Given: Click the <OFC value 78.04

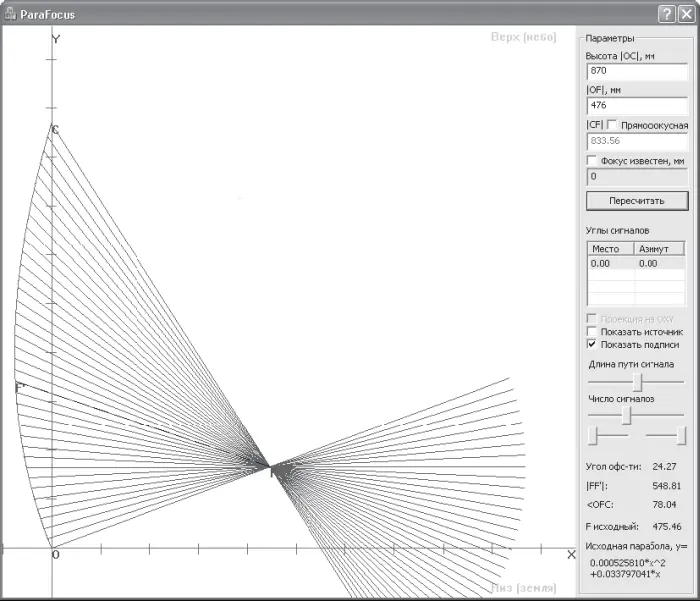Looking at the screenshot, I should (664, 505).
